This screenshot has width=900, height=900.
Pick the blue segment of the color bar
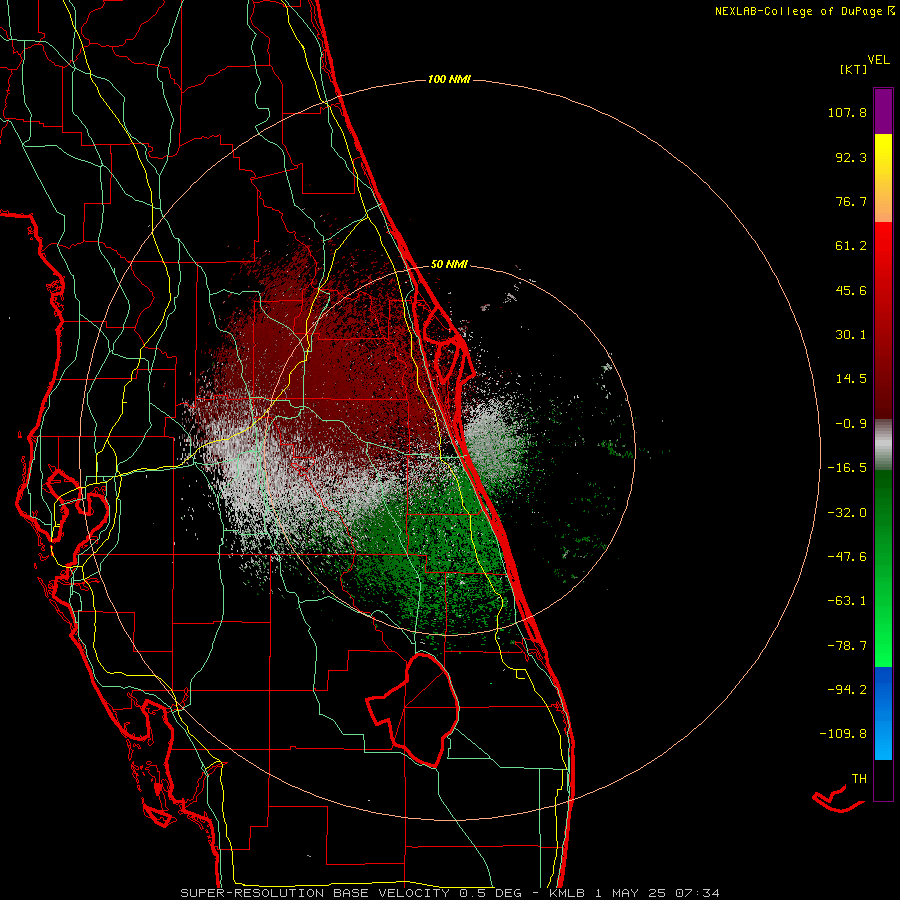point(883,713)
